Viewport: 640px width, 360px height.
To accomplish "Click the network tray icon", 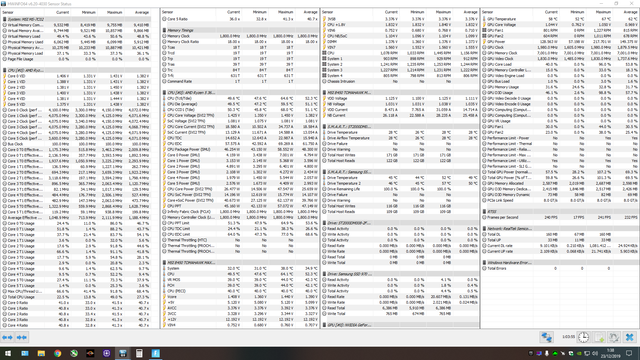I will tap(587, 353).
